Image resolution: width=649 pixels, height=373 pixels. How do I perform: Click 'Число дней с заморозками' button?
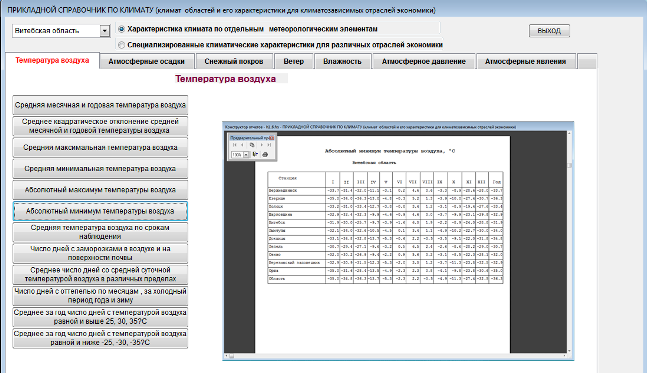click(100, 253)
